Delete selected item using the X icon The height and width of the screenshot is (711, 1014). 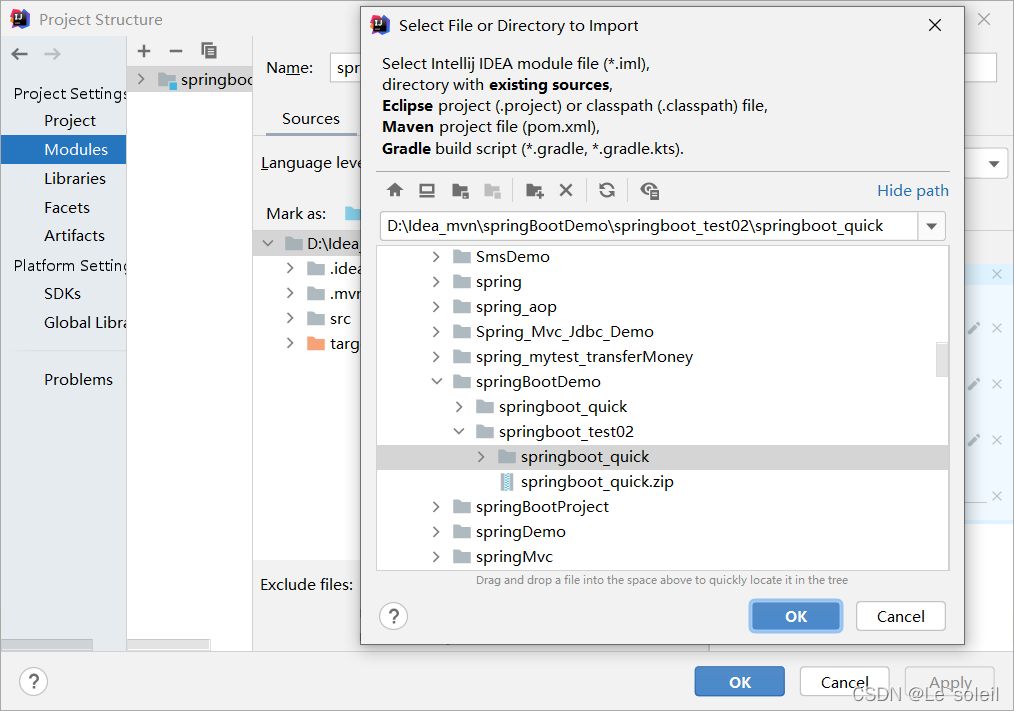(565, 190)
